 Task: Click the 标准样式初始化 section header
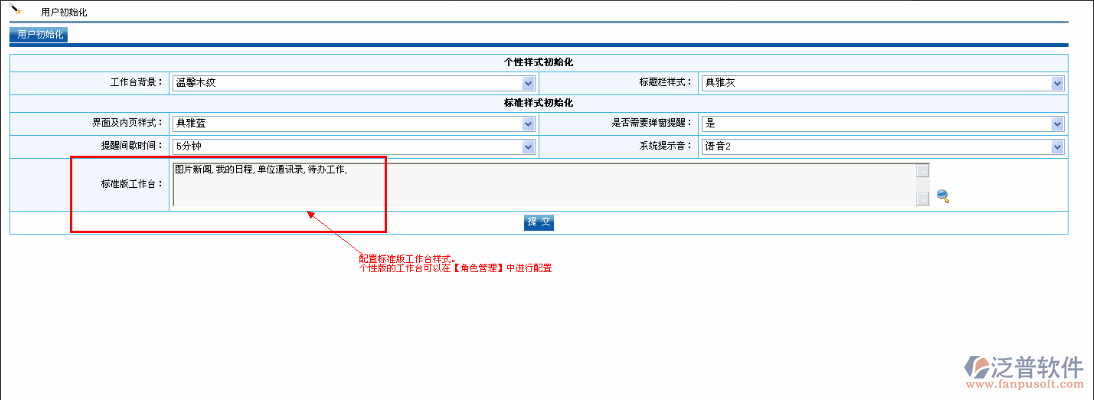[x=539, y=103]
